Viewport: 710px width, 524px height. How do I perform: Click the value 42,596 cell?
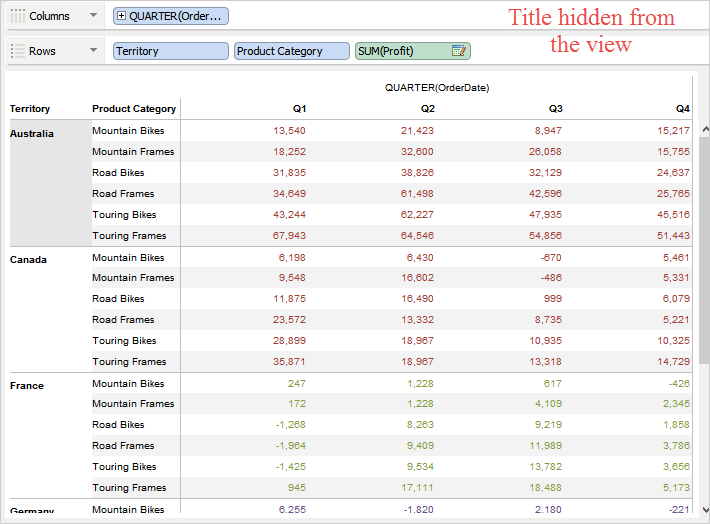(545, 193)
